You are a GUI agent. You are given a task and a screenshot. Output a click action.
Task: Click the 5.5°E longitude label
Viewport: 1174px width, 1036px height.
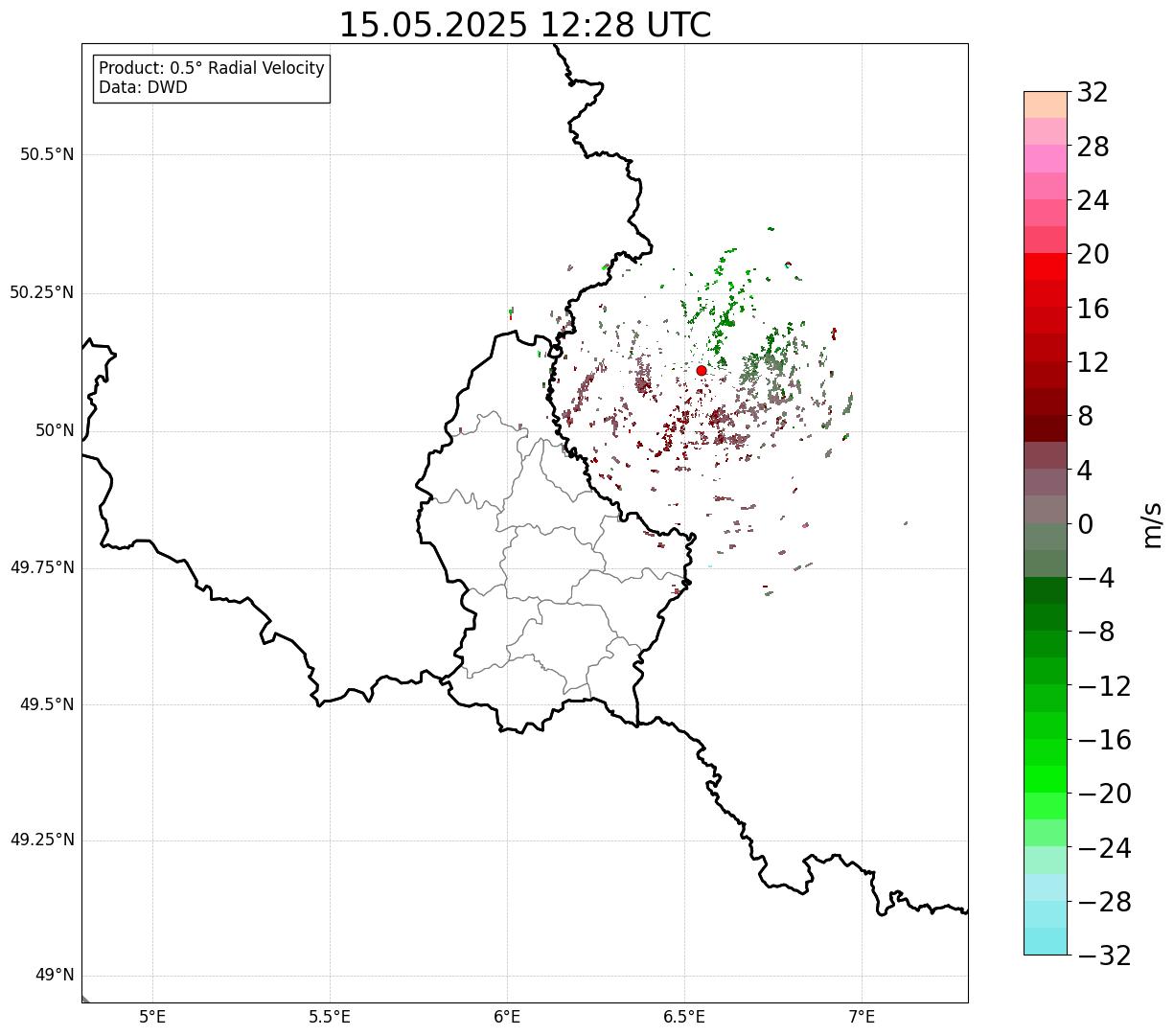point(330,1017)
